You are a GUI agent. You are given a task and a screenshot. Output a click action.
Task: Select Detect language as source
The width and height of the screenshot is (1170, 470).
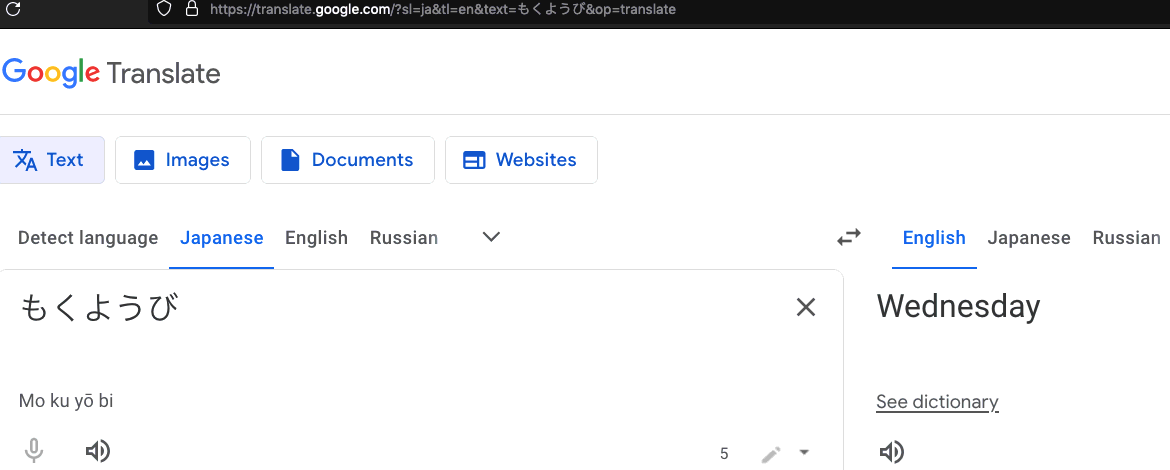[88, 238]
